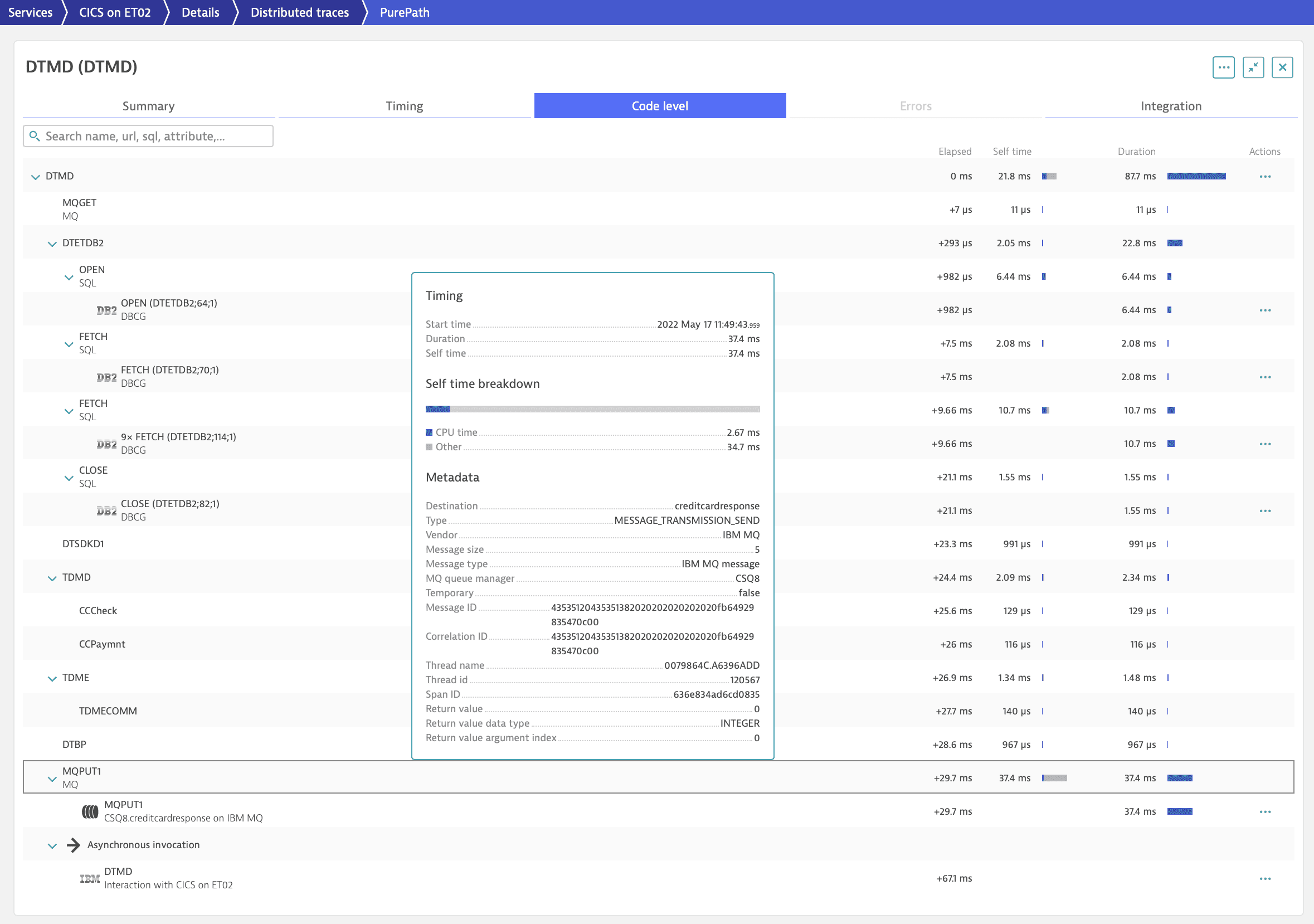Go to CICS on ET02 breadcrumb
Image resolution: width=1314 pixels, height=924 pixels.
[x=114, y=12]
